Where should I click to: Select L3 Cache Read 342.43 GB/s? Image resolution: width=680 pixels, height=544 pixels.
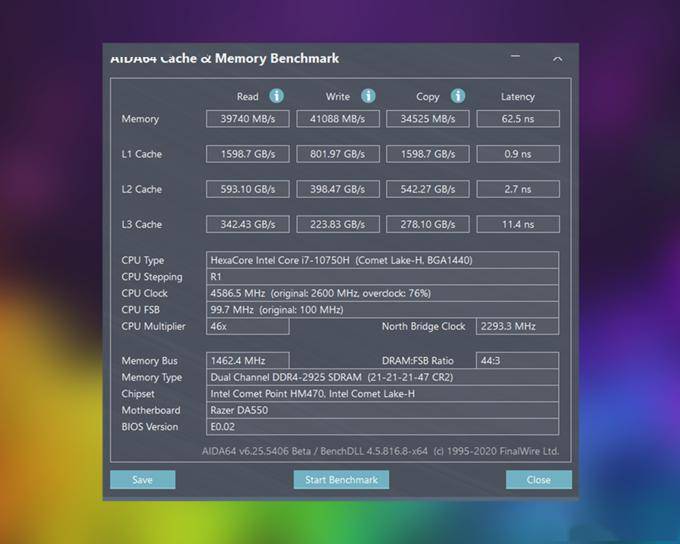coord(248,224)
